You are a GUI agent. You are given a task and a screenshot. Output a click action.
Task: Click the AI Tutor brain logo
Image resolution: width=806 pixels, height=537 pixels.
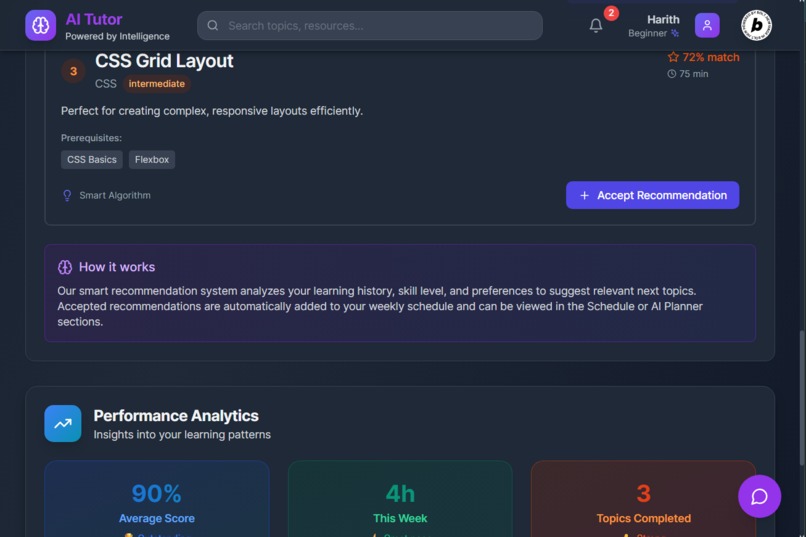point(41,25)
